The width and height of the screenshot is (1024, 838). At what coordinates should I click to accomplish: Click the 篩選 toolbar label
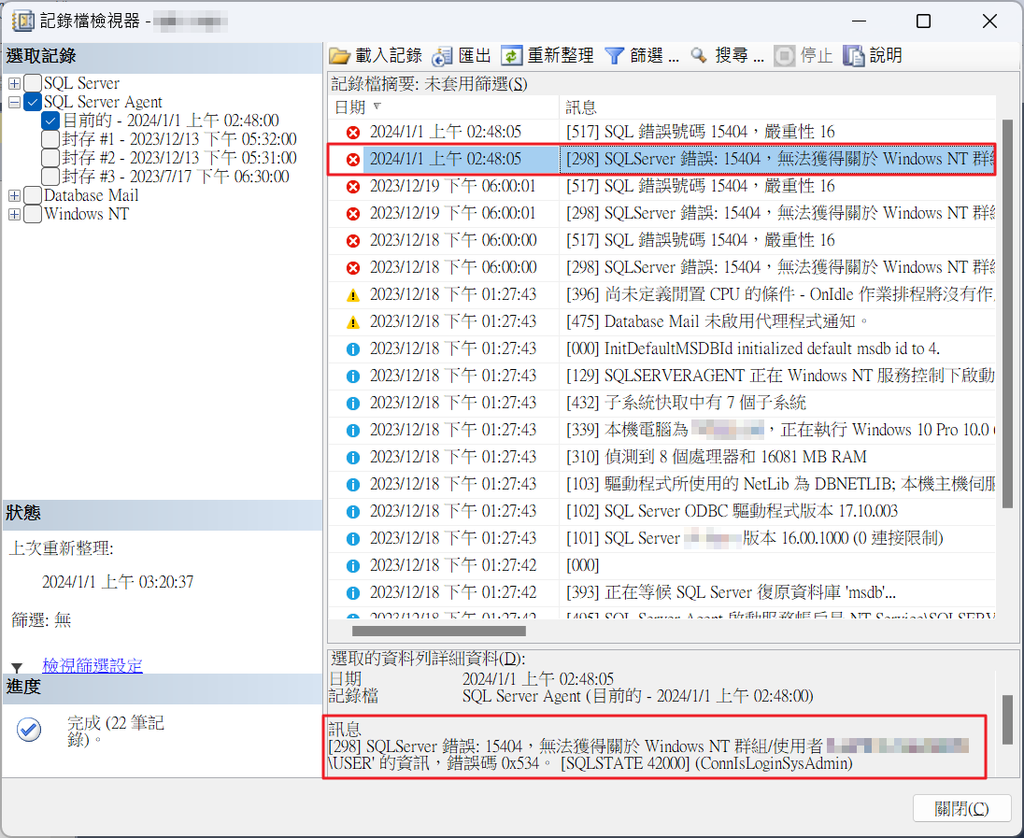point(654,56)
